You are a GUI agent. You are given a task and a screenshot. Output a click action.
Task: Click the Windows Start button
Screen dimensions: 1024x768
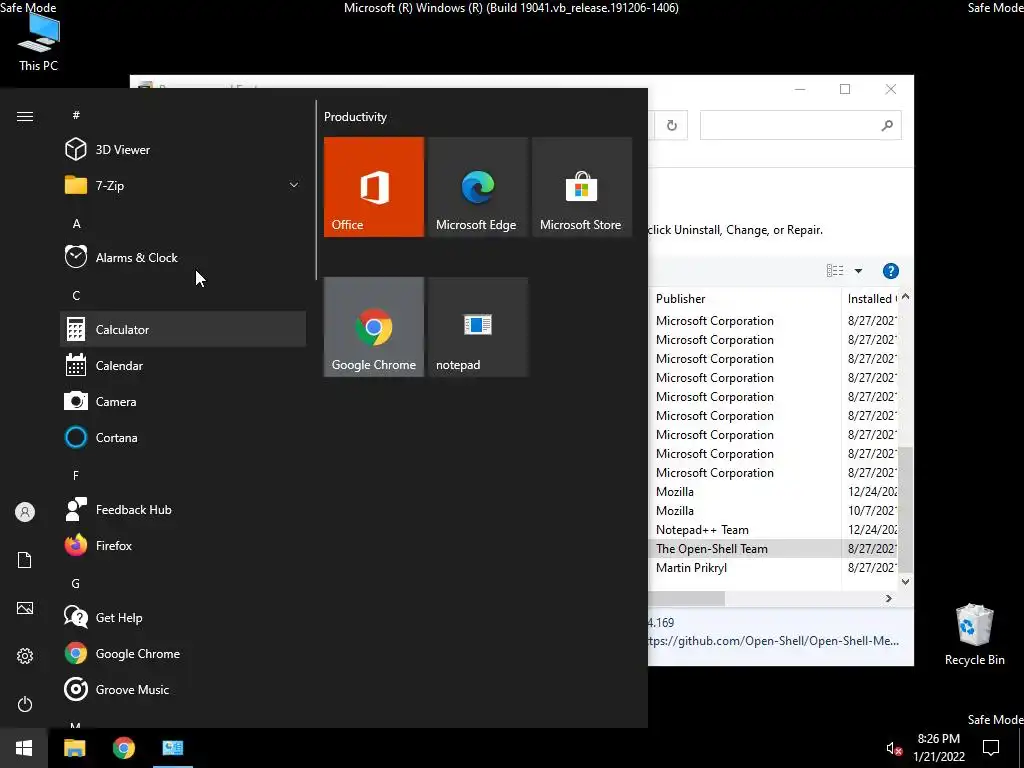click(x=24, y=748)
